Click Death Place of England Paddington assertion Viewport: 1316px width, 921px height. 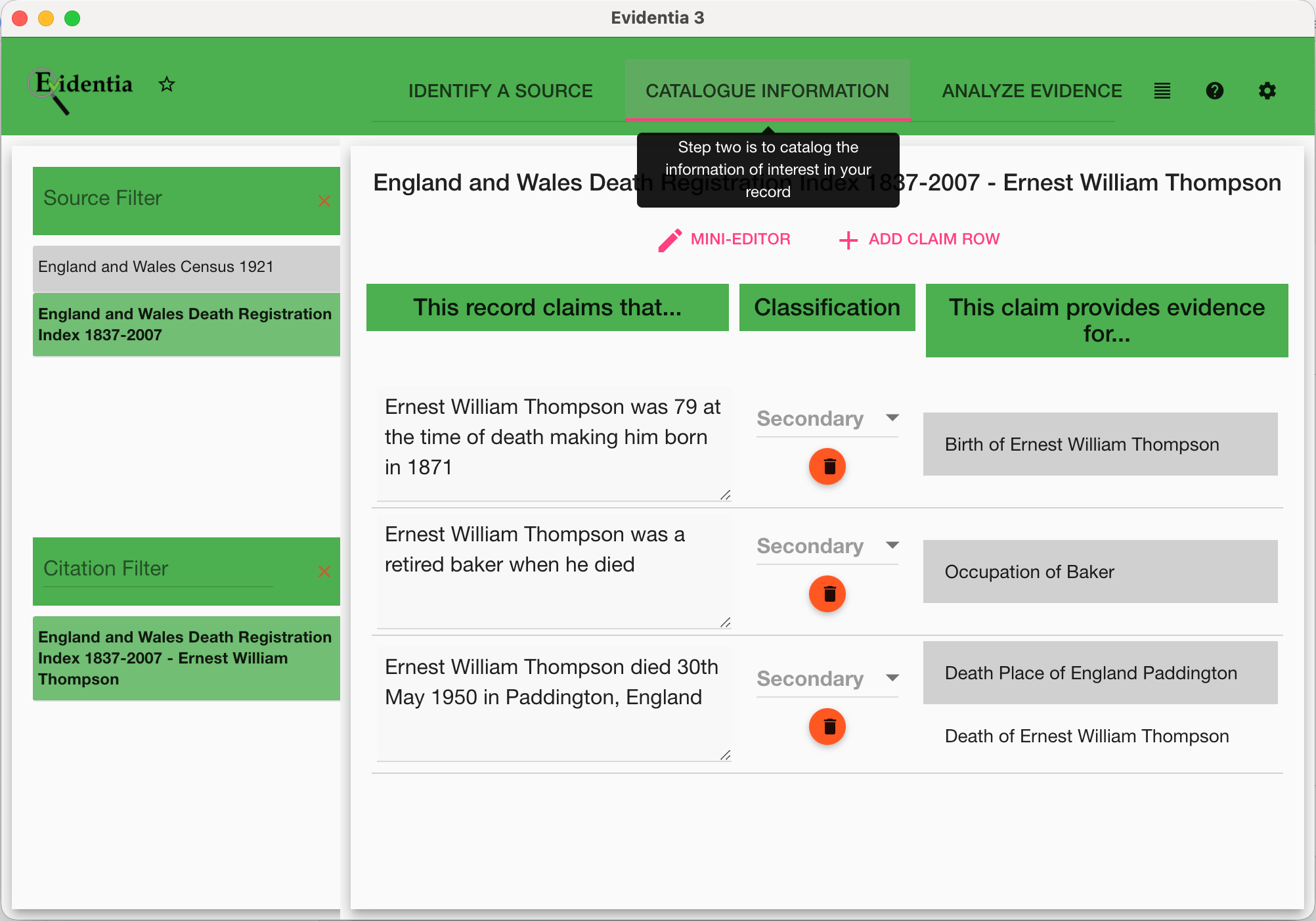pos(1101,673)
